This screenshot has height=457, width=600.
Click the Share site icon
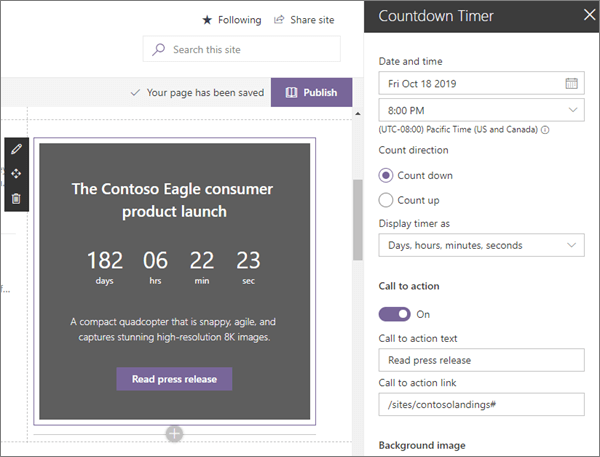[x=279, y=20]
